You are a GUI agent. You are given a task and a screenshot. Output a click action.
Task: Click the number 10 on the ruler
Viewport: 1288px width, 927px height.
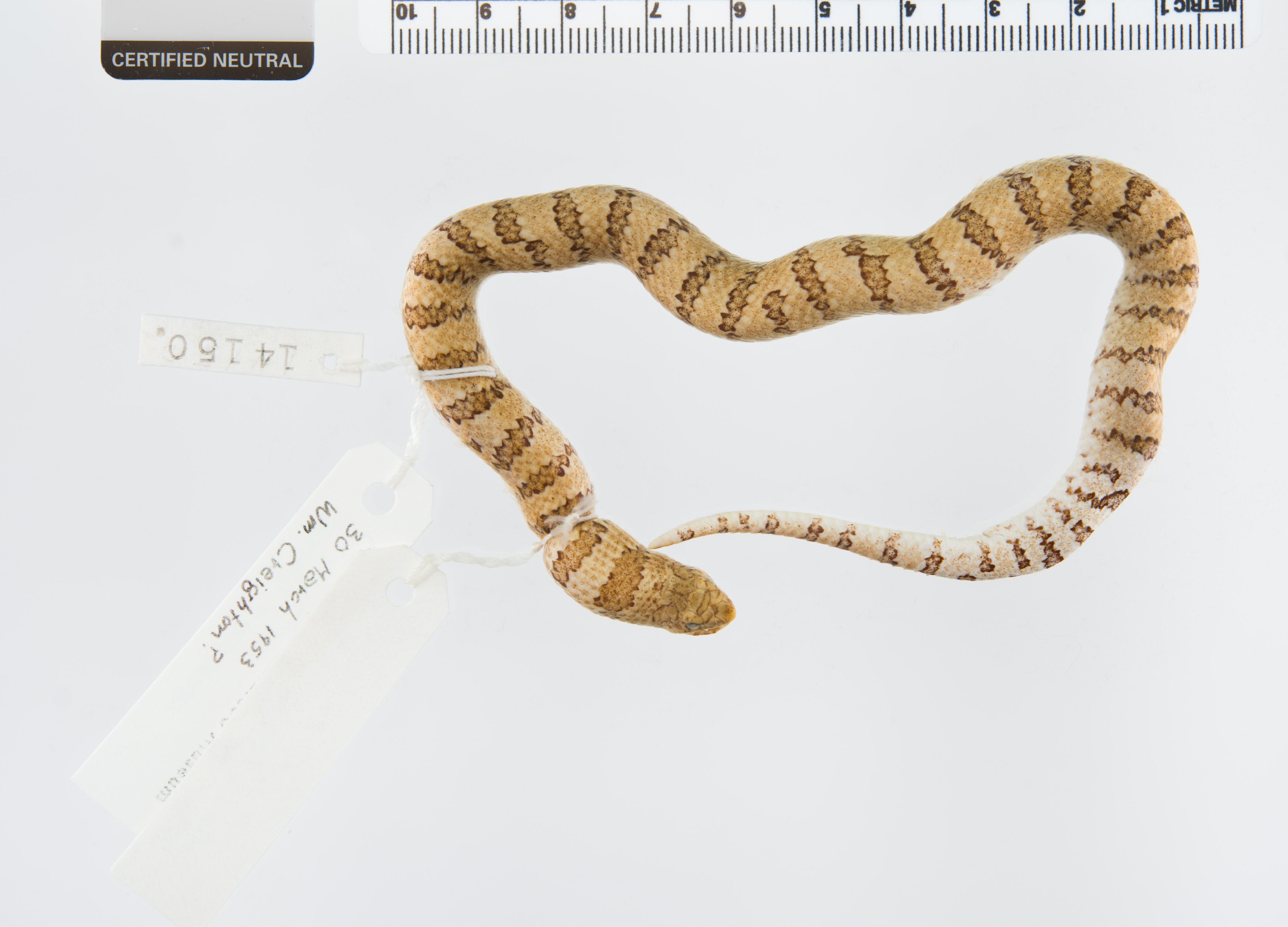point(407,12)
